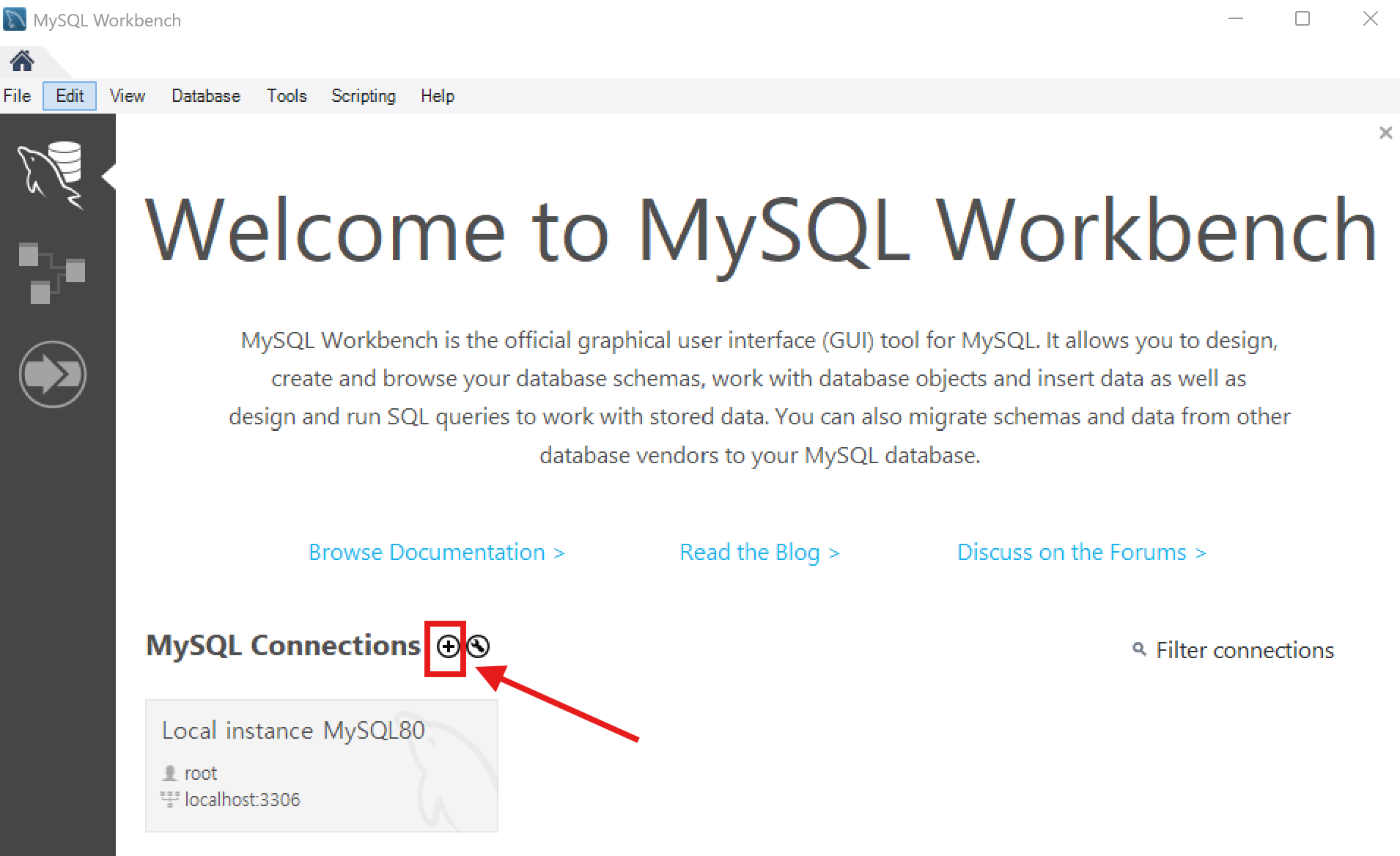1400x856 pixels.
Task: Open the Edit menu
Action: coord(70,96)
